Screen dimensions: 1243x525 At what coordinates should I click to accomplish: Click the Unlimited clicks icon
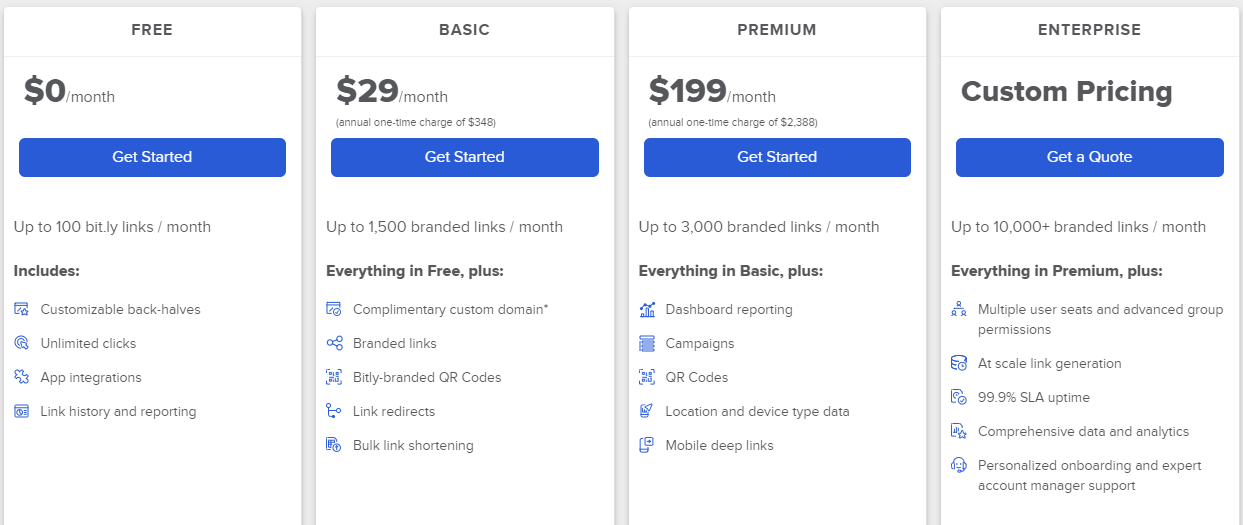(x=22, y=343)
